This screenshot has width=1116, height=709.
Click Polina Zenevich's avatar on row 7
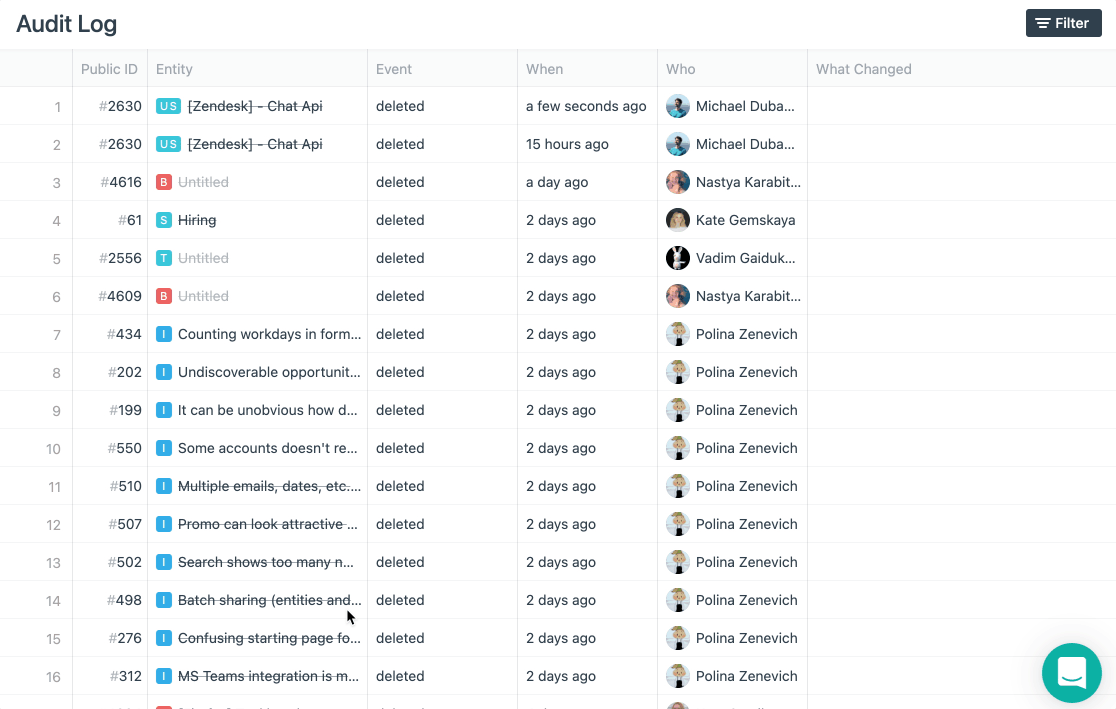tap(678, 334)
